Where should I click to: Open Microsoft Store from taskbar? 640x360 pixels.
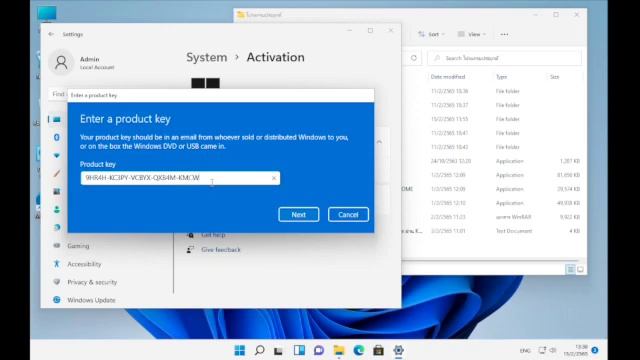pos(378,350)
